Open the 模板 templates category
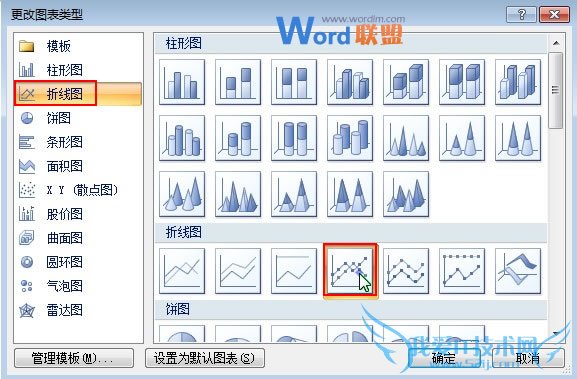Screen dimensions: 577x379 [x=78, y=46]
